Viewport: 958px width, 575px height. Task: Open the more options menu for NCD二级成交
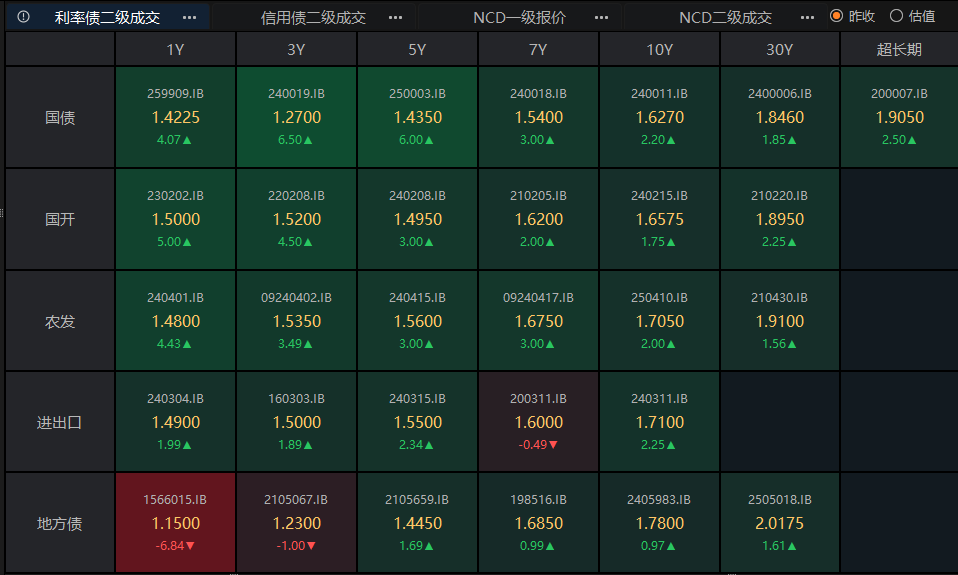[807, 18]
